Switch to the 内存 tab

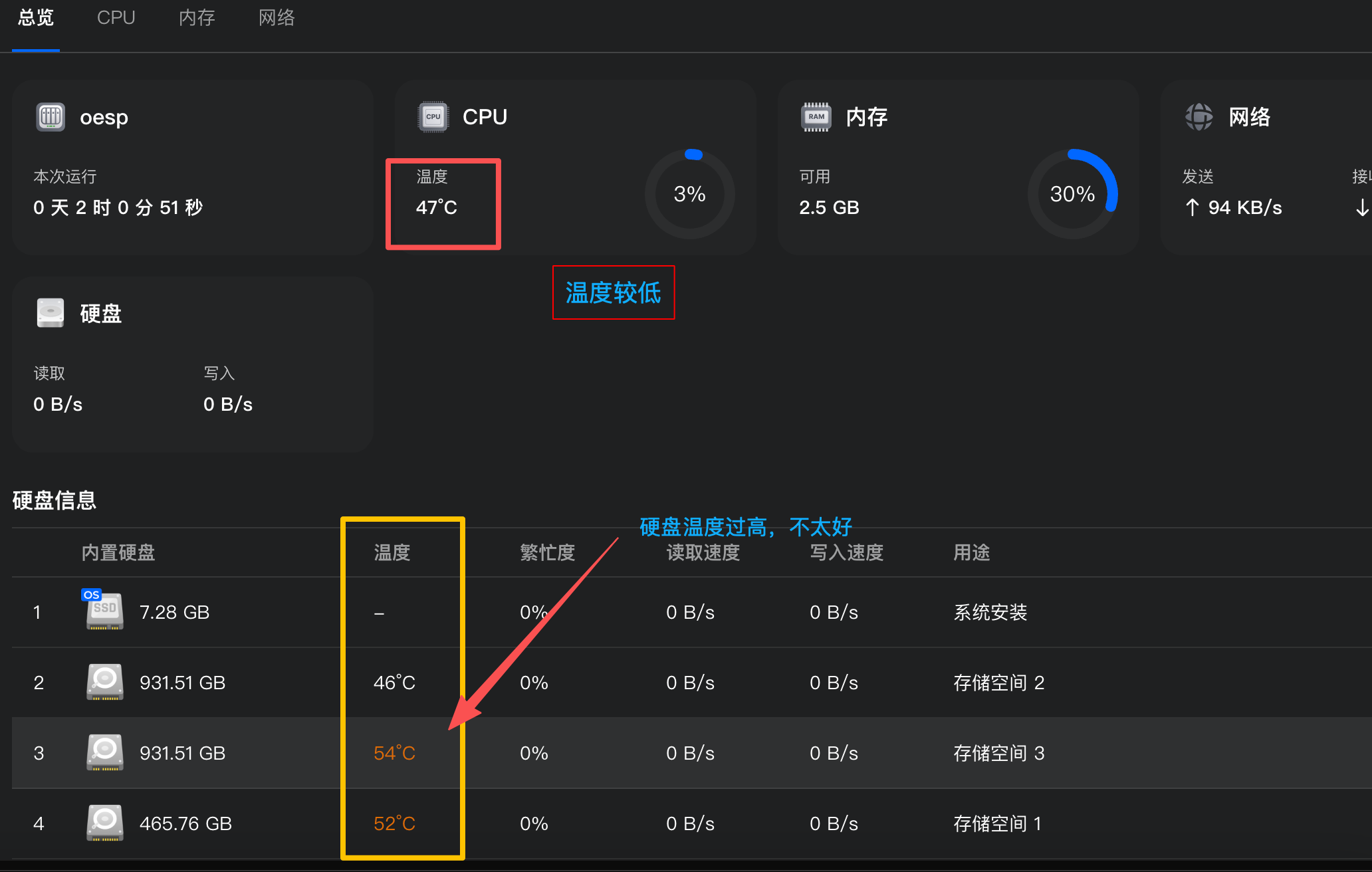pos(197,18)
